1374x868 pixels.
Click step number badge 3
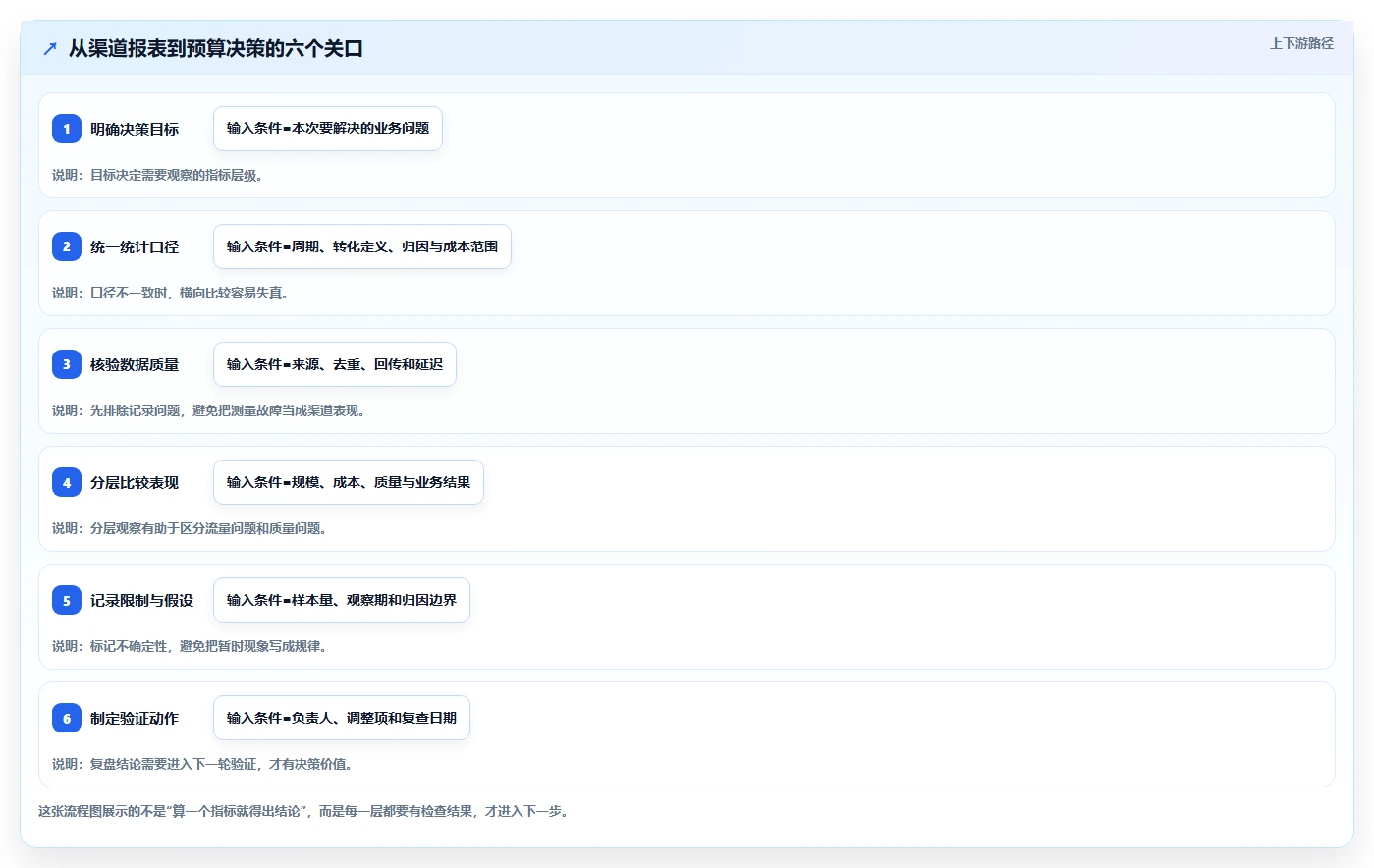[x=67, y=364]
